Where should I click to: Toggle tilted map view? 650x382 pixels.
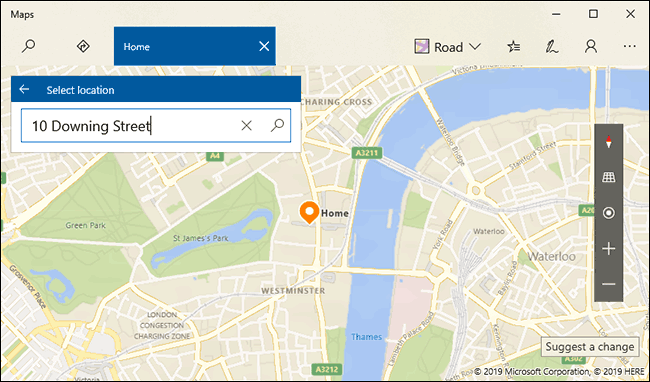click(609, 177)
